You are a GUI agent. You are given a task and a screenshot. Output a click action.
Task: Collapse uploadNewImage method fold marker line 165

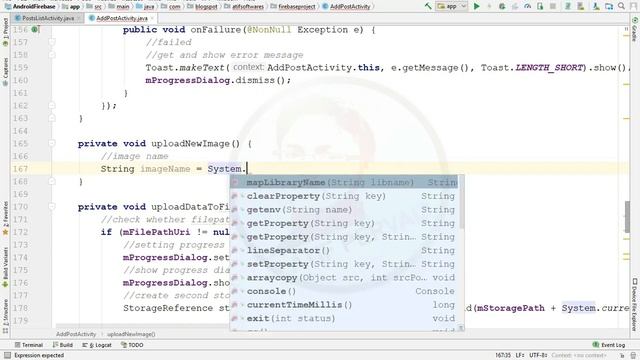pos(51,143)
